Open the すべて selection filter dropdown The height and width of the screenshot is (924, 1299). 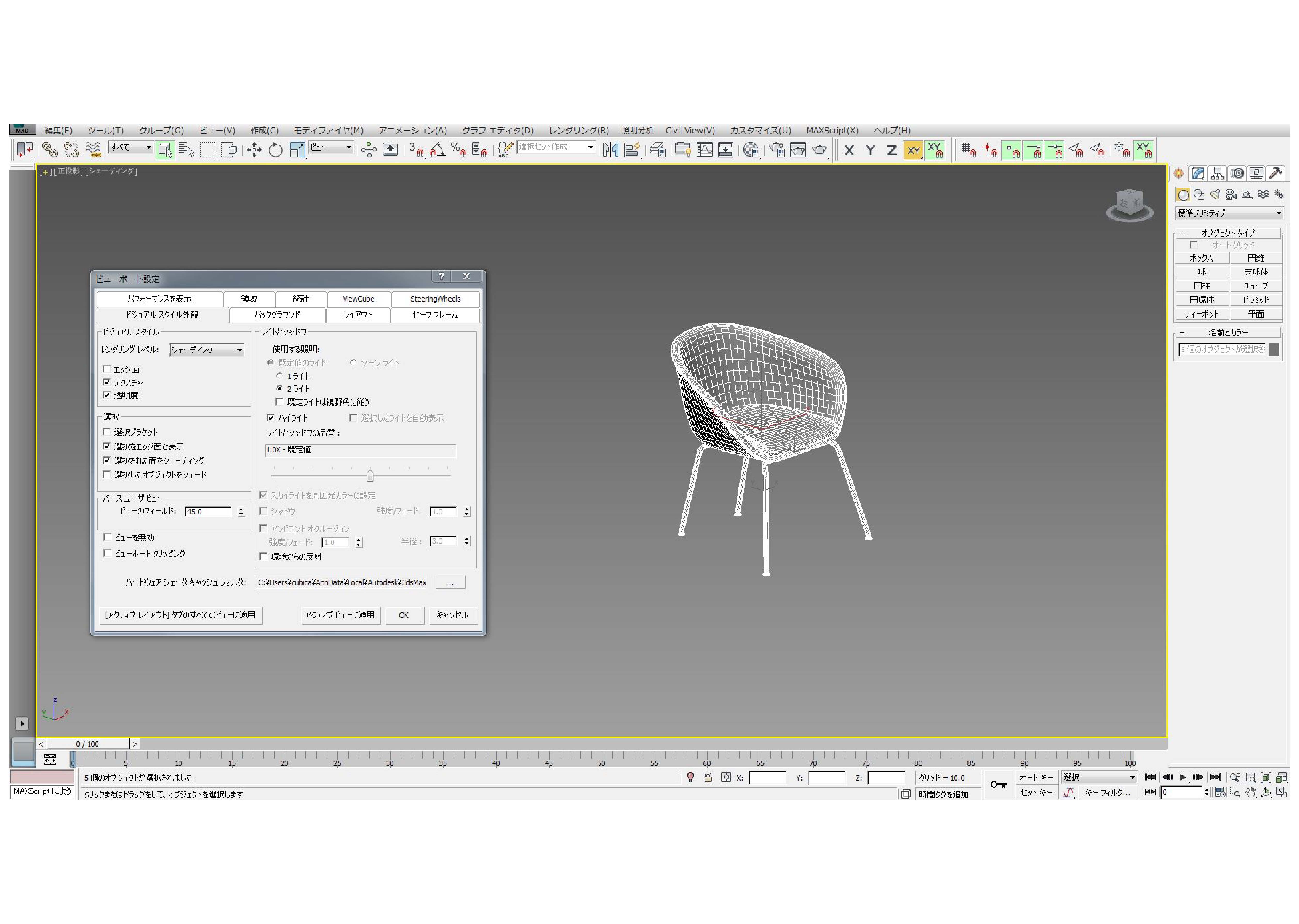pos(131,147)
